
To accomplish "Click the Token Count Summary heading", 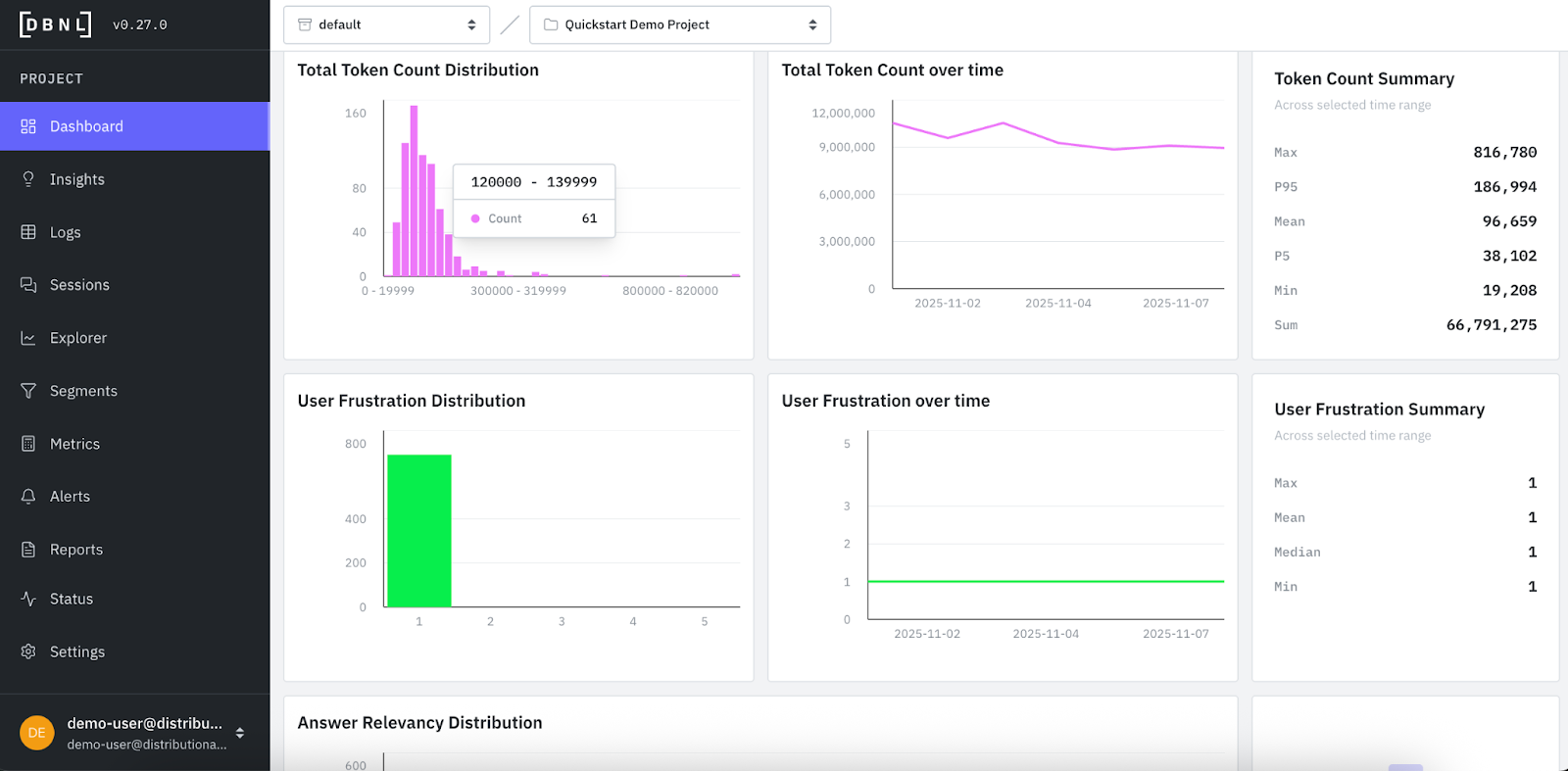I will (1364, 78).
